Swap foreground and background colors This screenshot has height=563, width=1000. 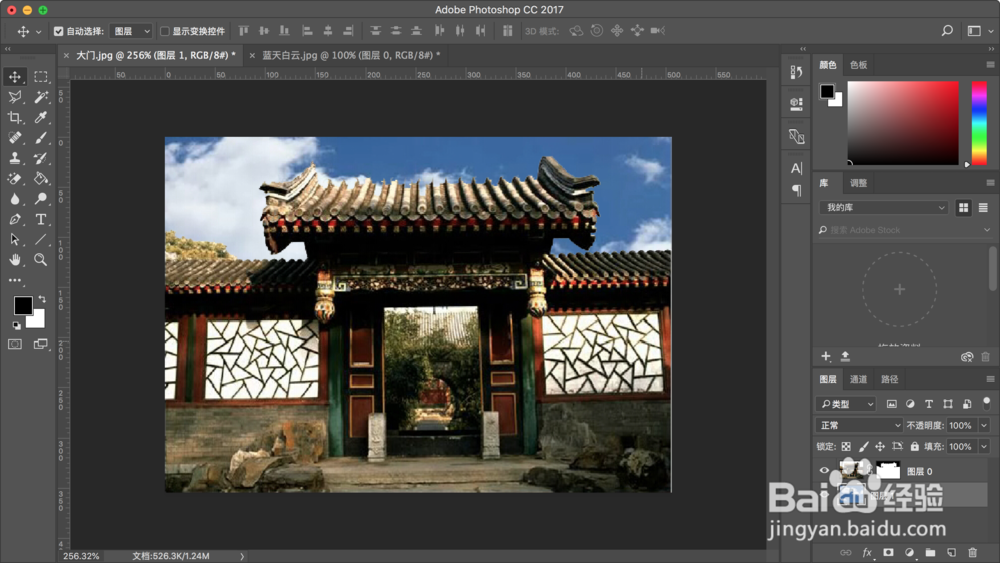[41, 299]
